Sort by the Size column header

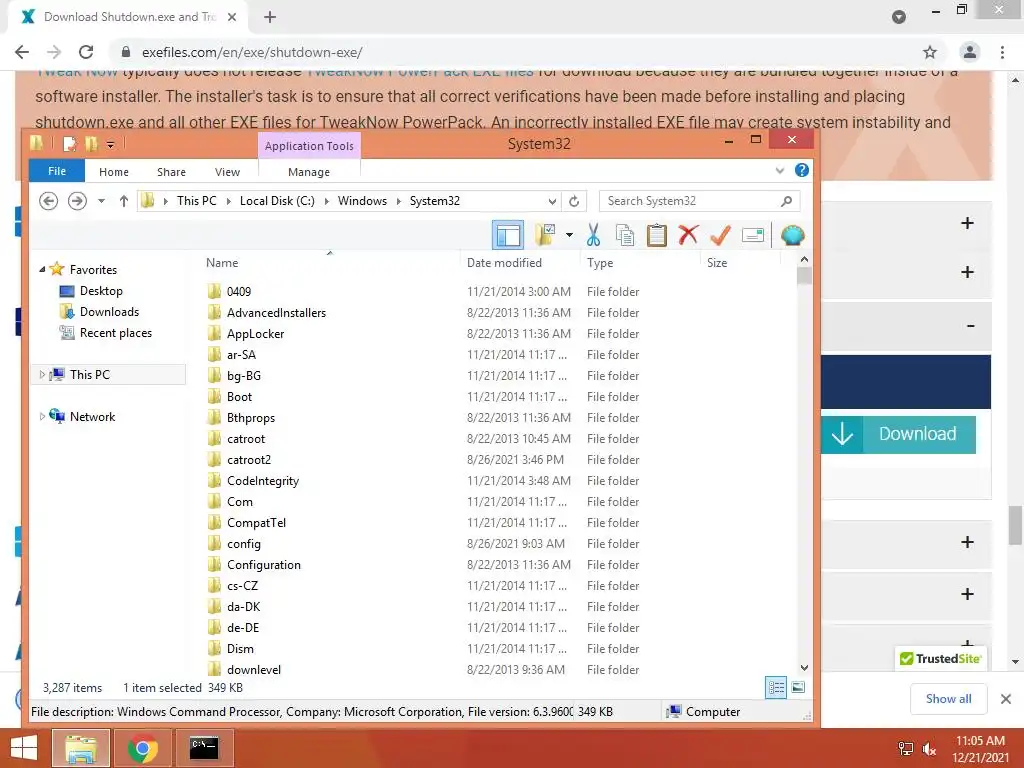(x=716, y=263)
